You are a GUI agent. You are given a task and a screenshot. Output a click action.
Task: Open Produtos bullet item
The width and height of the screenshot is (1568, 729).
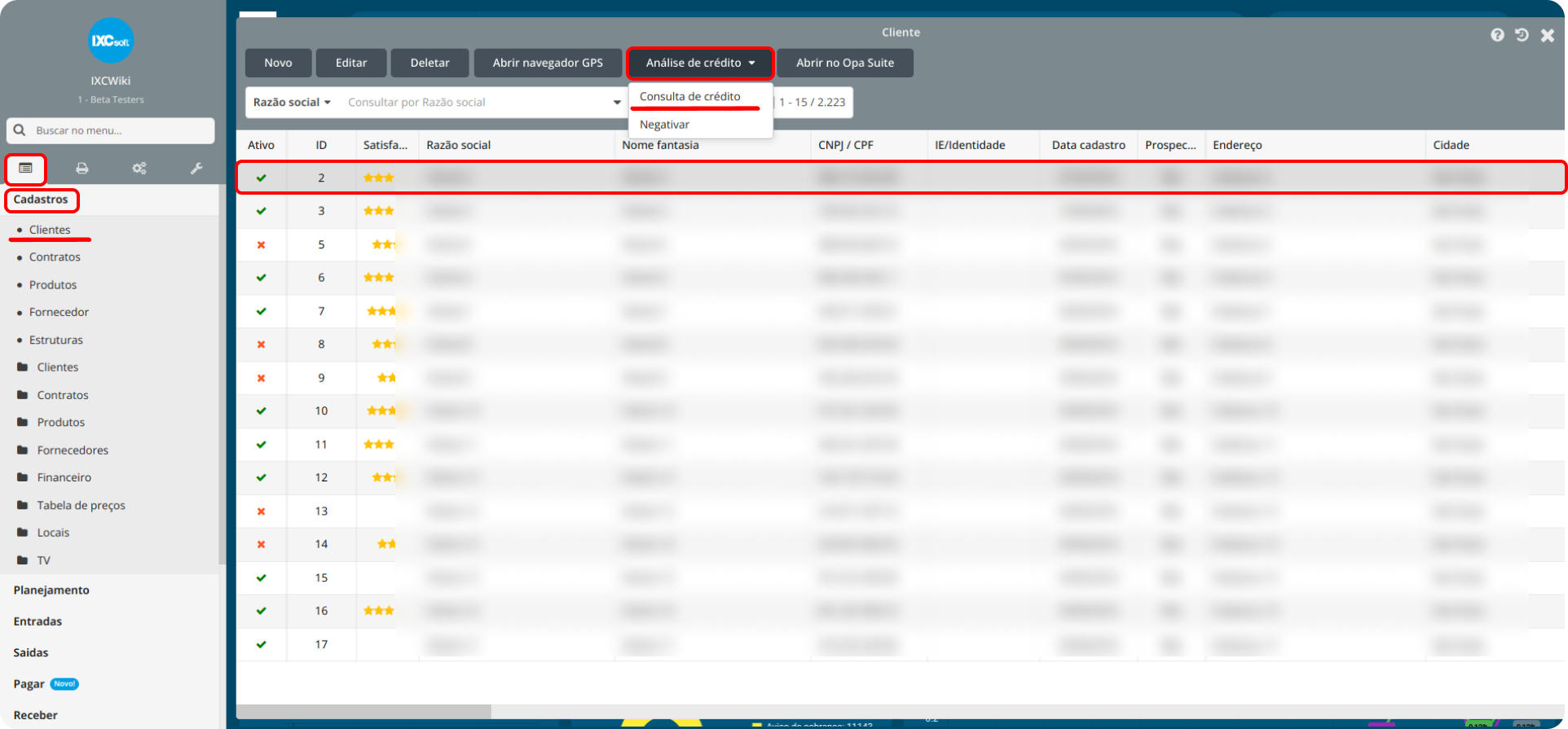(53, 285)
